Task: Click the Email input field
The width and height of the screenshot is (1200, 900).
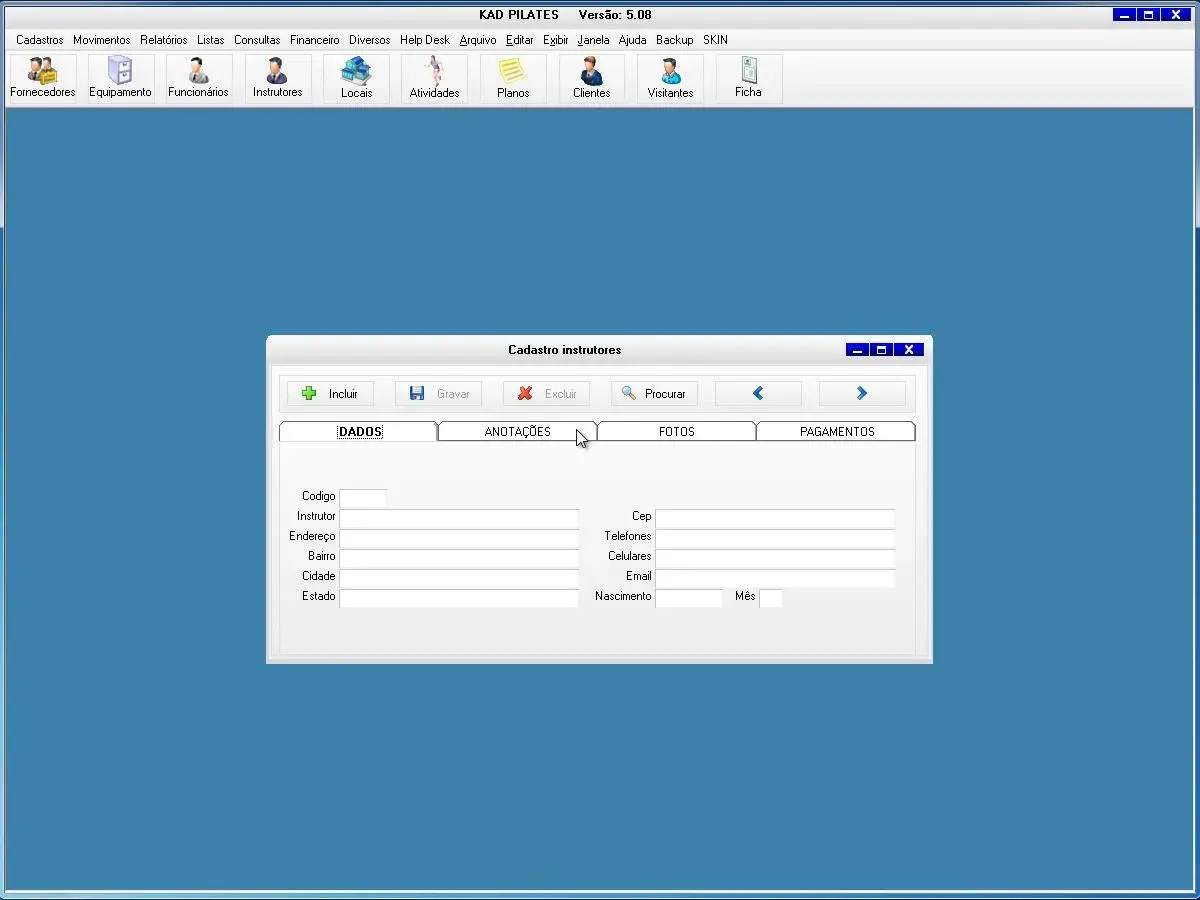Action: [775, 578]
